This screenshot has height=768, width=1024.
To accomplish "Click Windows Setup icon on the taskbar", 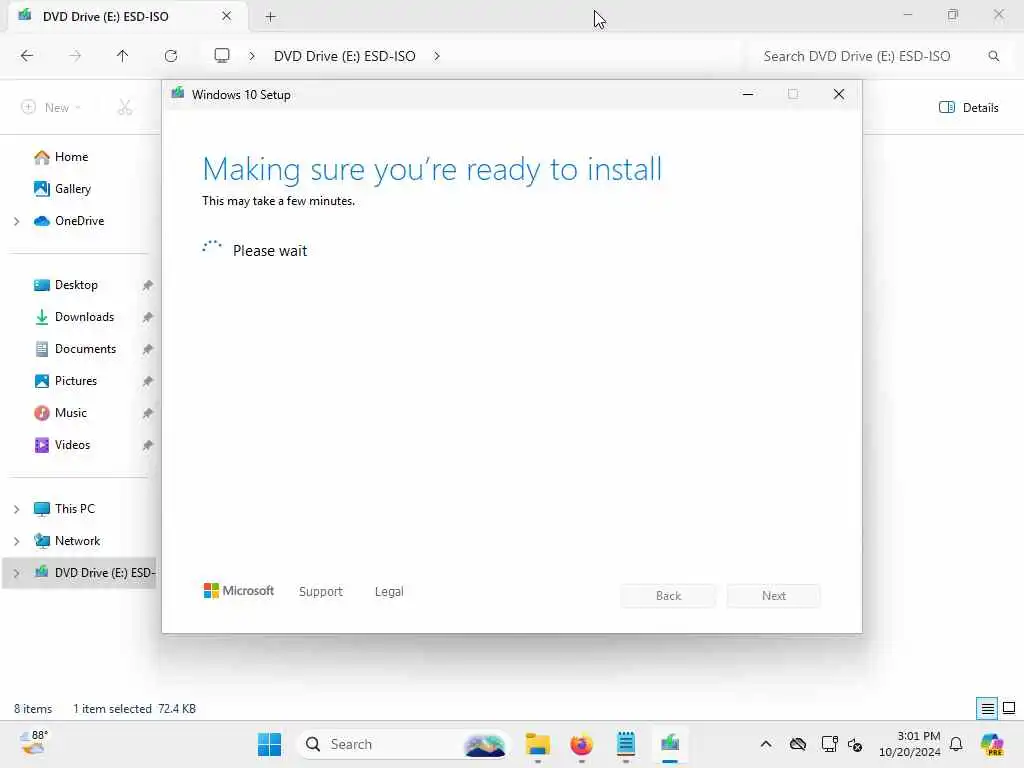I will (670, 744).
